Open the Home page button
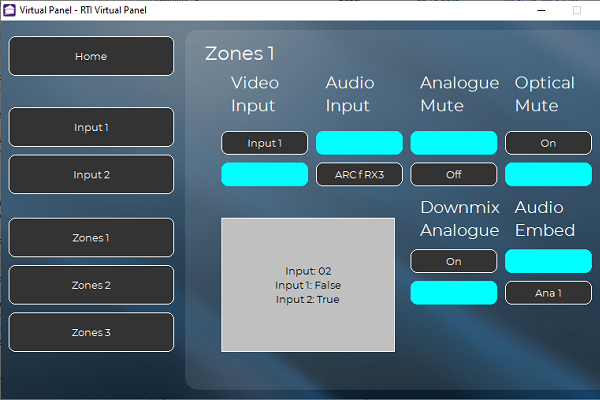Image resolution: width=600 pixels, height=400 pixels. click(x=91, y=56)
